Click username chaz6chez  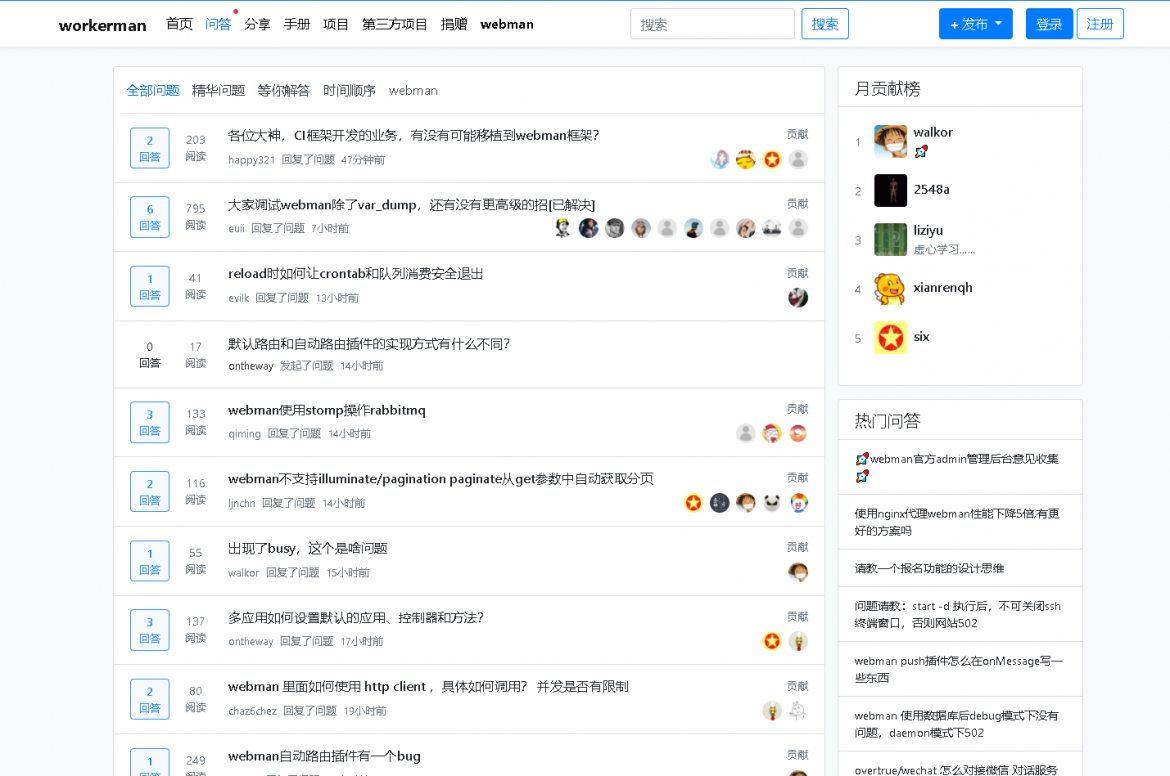point(252,711)
